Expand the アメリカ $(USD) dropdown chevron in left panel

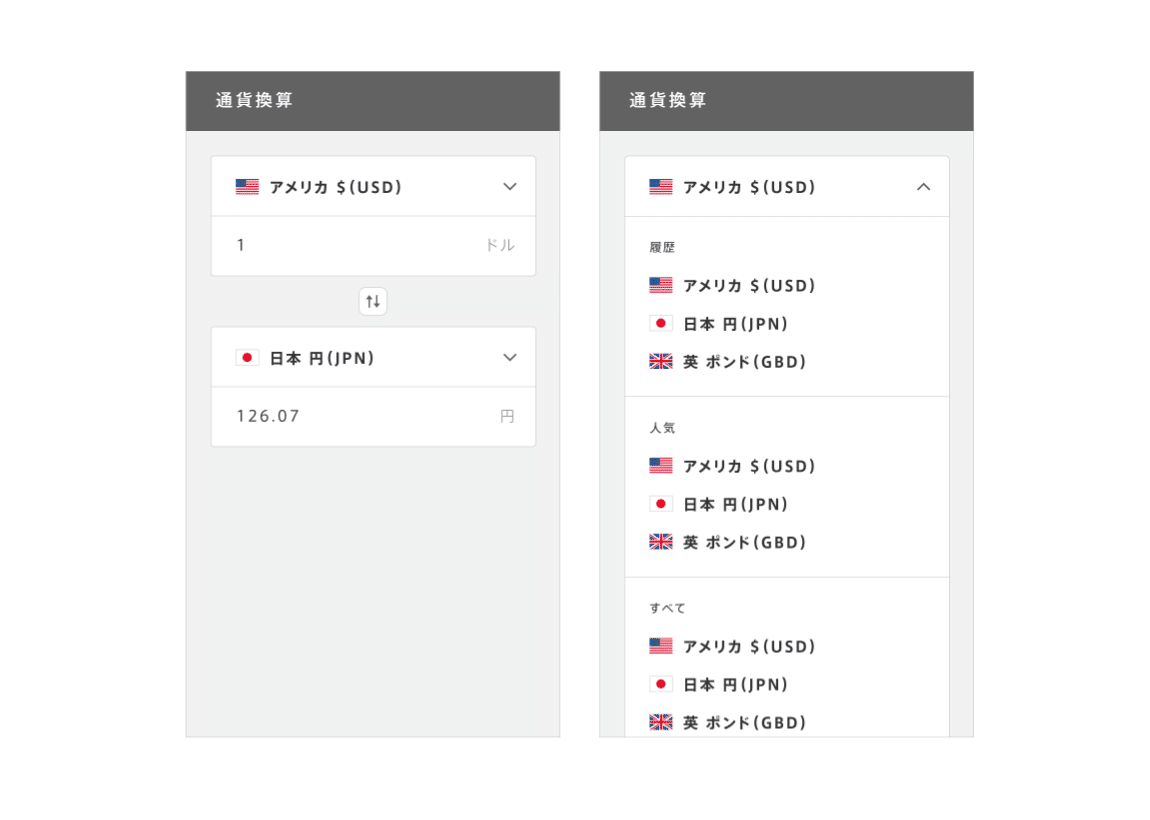point(510,187)
